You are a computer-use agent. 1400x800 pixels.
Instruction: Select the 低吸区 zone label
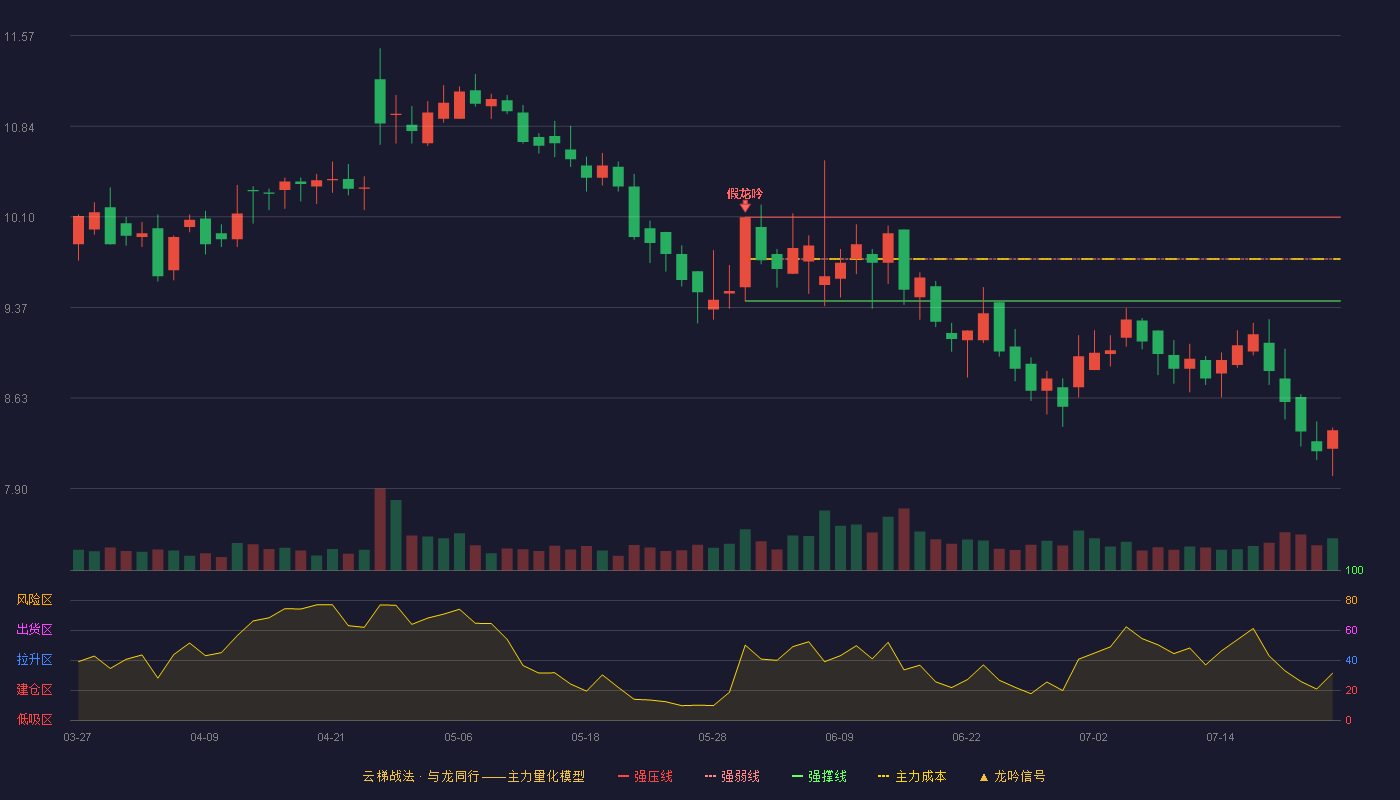tap(34, 720)
